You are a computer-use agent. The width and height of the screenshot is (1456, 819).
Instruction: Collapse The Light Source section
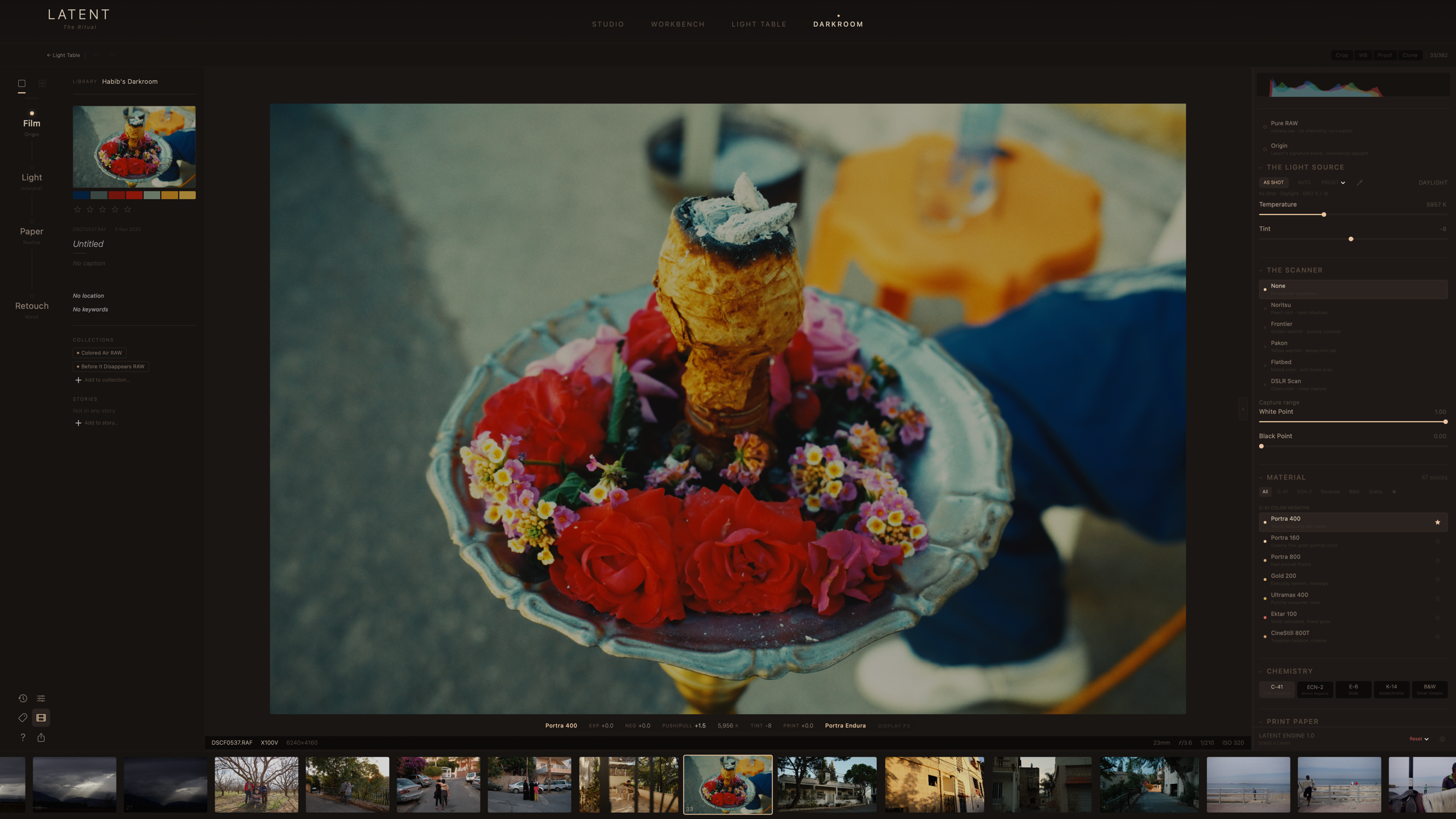coord(1261,167)
